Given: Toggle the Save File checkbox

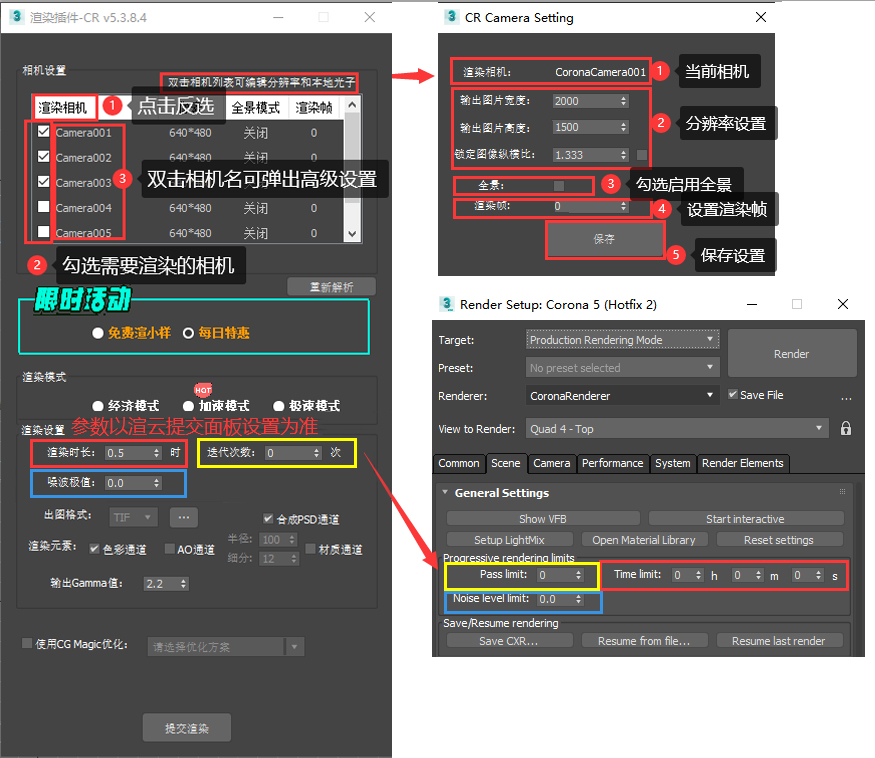Looking at the screenshot, I should 733,394.
